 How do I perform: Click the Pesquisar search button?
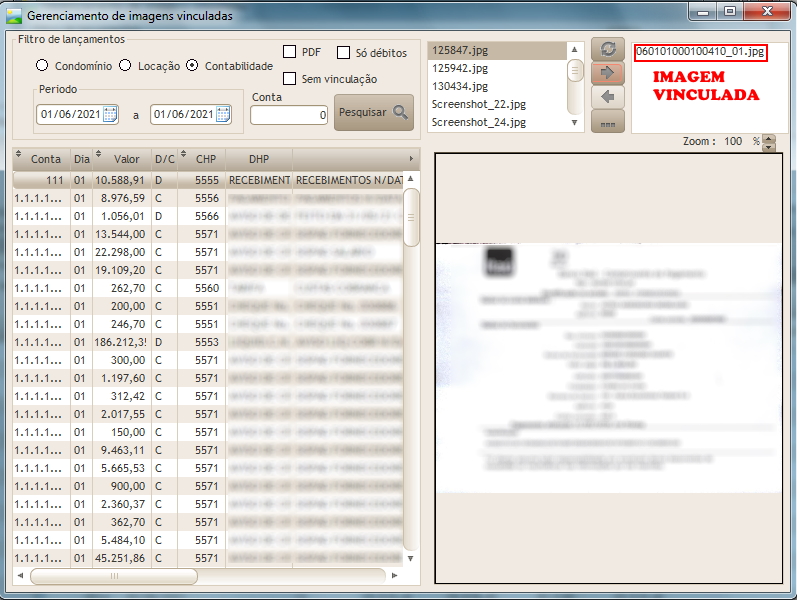pos(374,112)
